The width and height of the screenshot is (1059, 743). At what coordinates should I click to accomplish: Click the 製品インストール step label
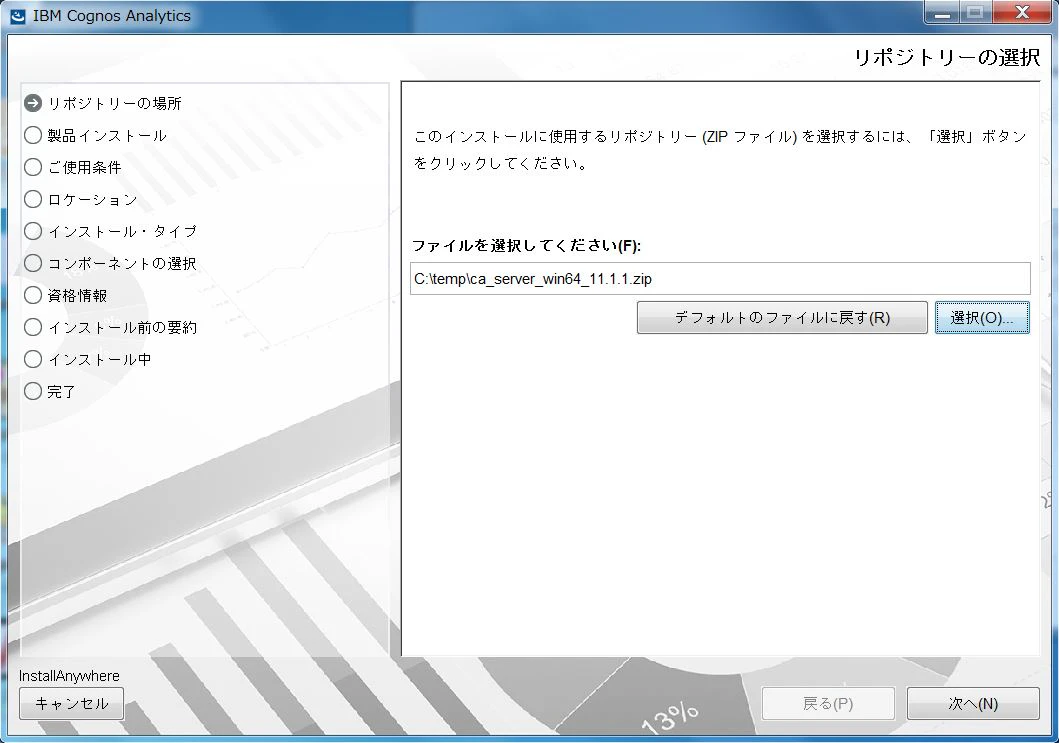[107, 135]
